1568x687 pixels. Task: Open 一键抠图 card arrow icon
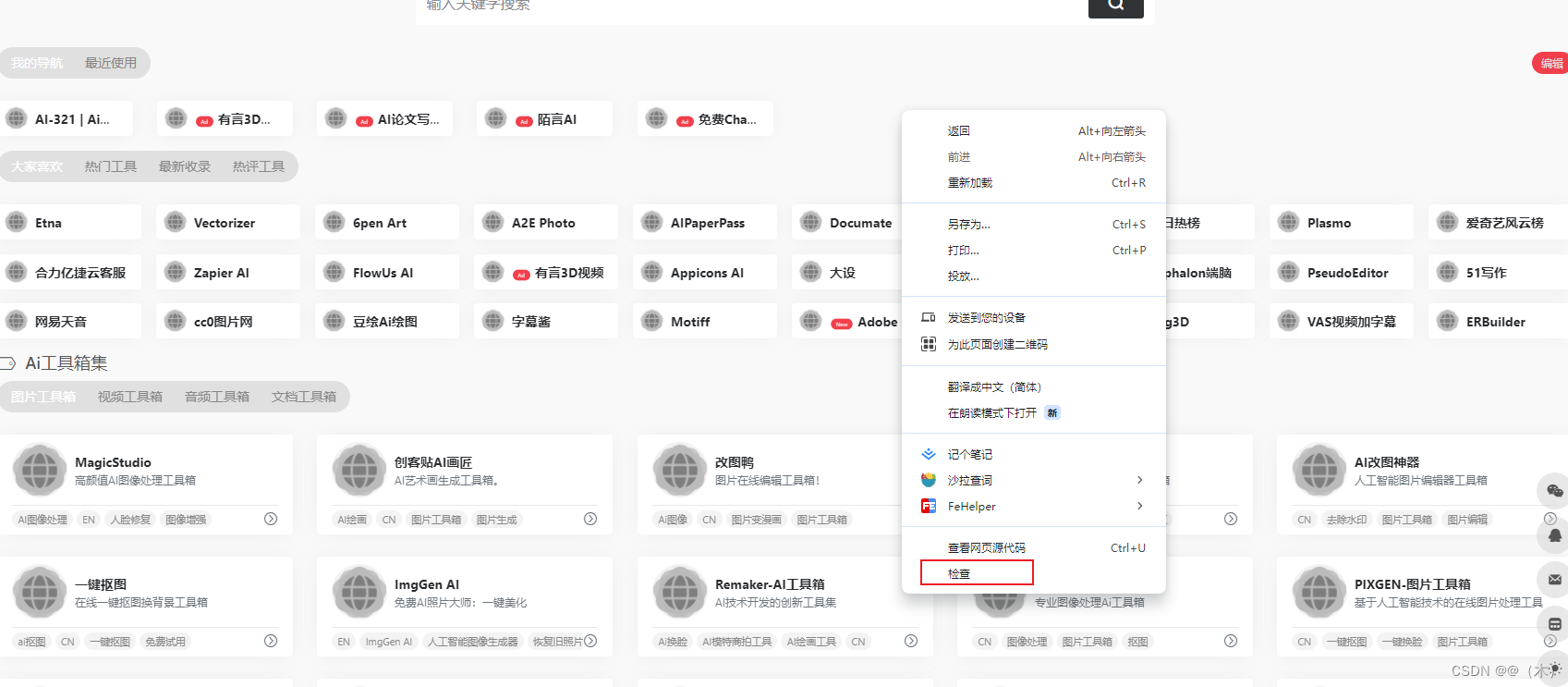pyautogui.click(x=271, y=641)
